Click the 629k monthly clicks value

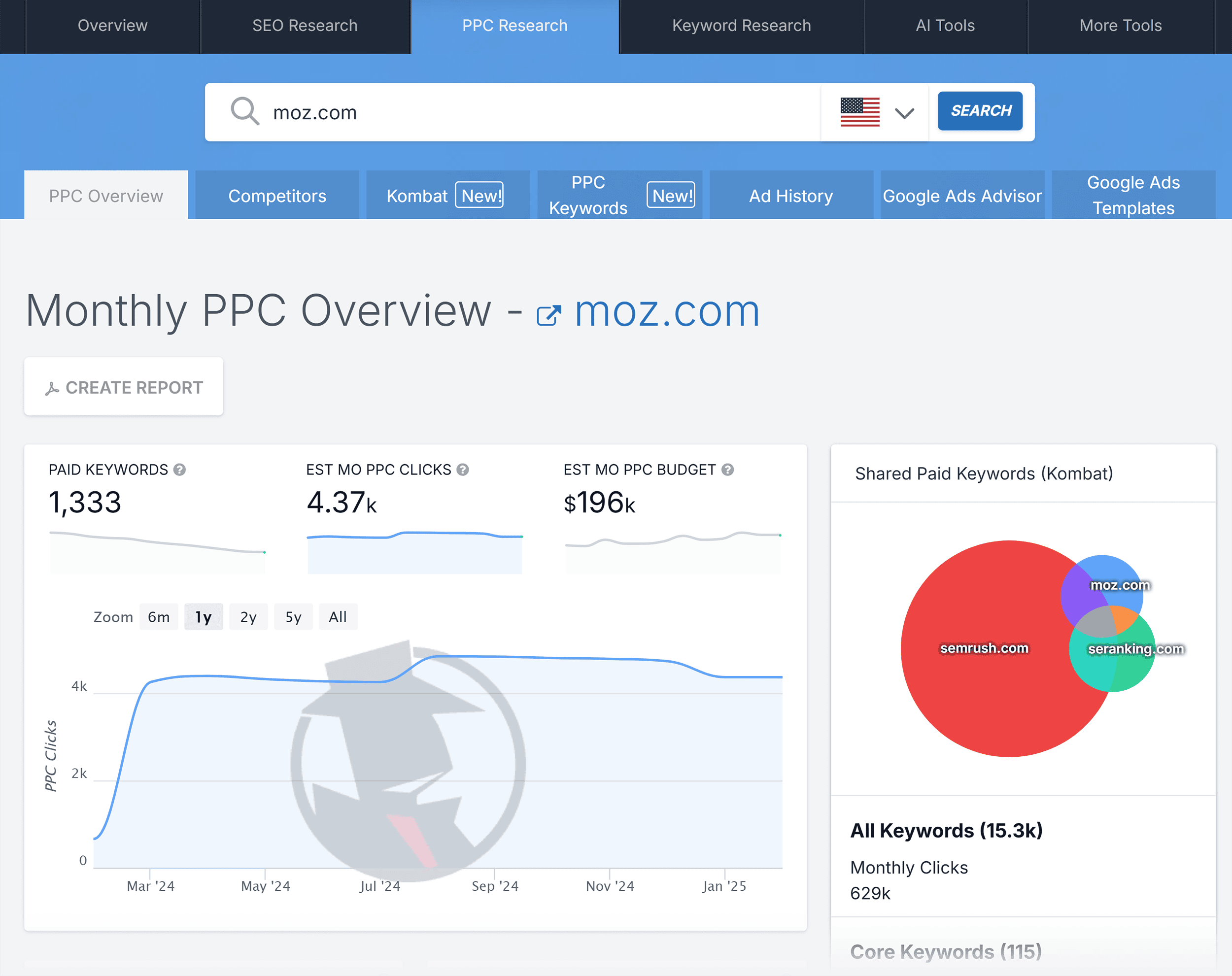(870, 893)
